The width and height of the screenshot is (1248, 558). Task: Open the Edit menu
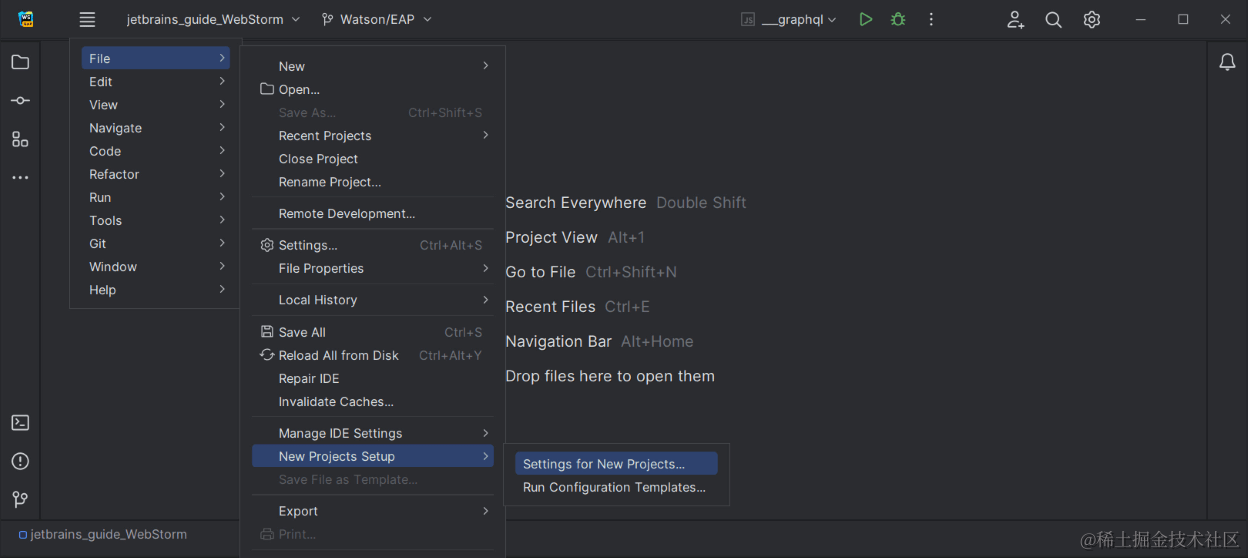pos(155,82)
